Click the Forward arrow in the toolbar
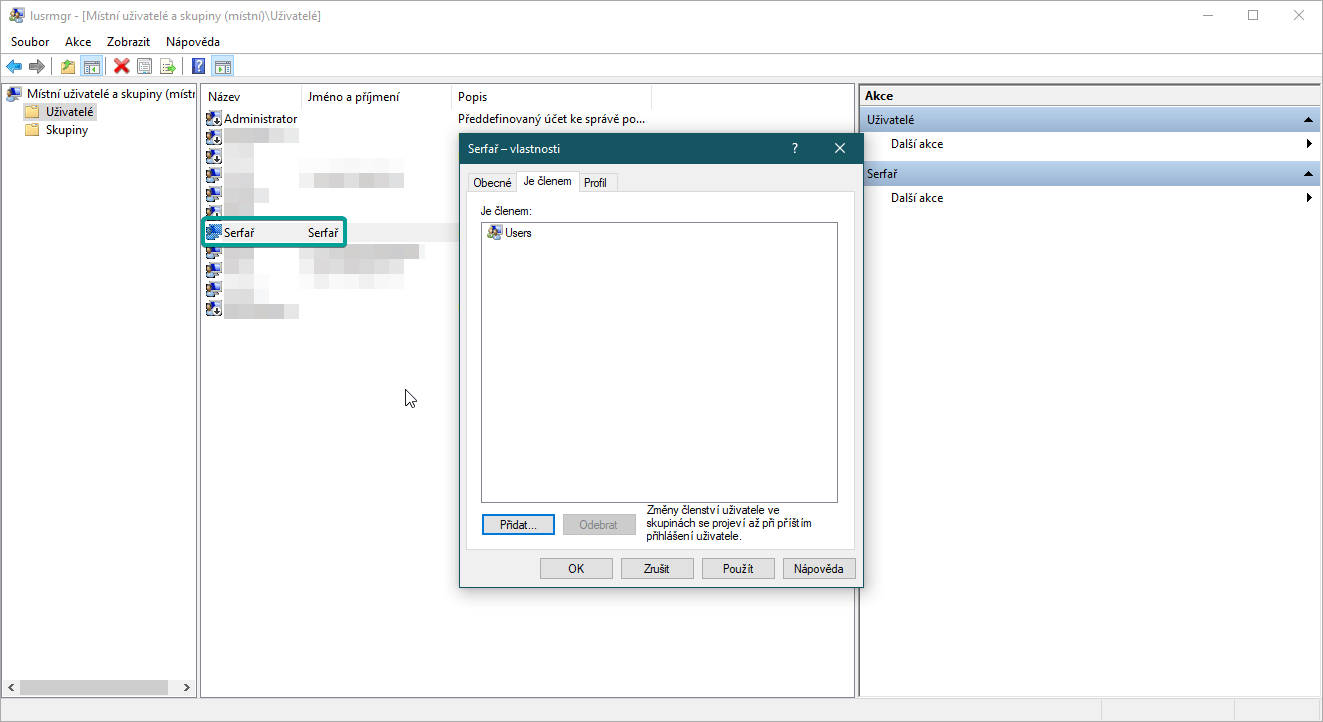This screenshot has width=1323, height=722. [37, 67]
